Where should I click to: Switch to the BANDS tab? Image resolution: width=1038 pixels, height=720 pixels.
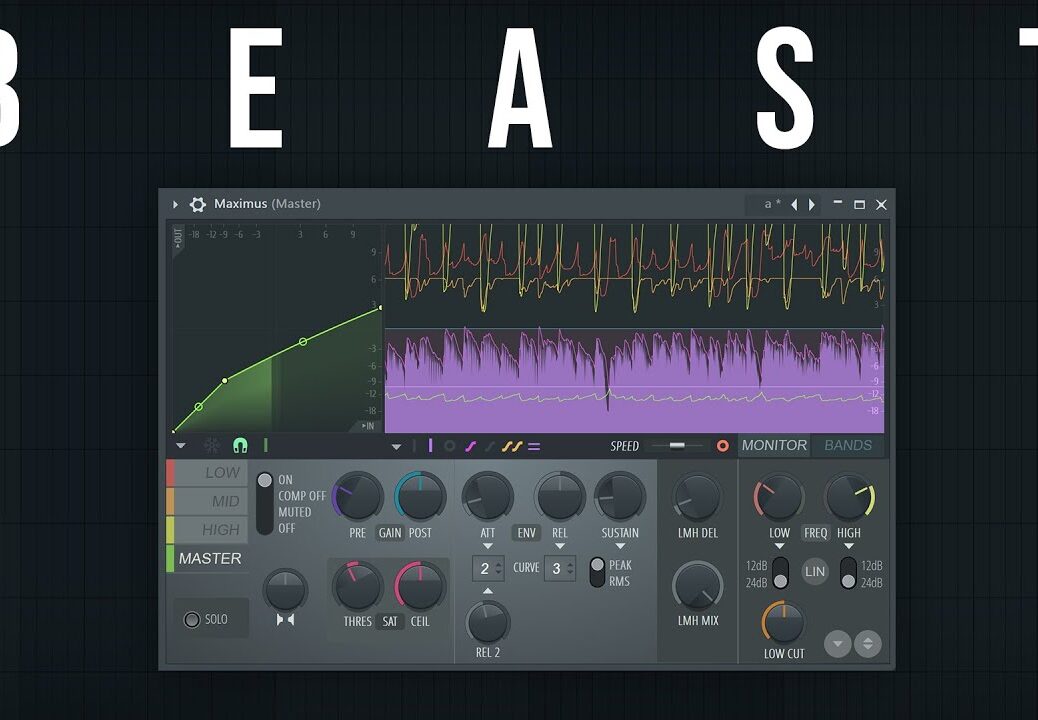tap(848, 445)
